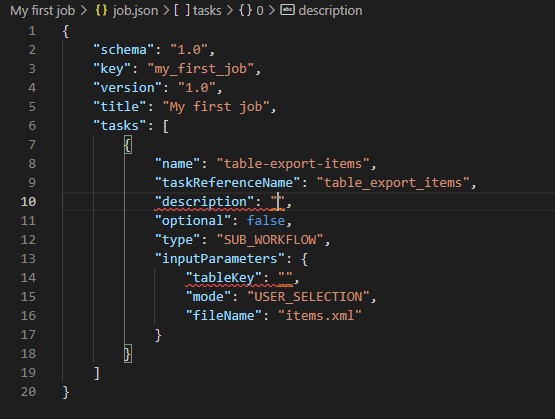This screenshot has width=555, height=419.
Task: Click the "SUB_WORKFLOW" type value
Action: pos(270,240)
